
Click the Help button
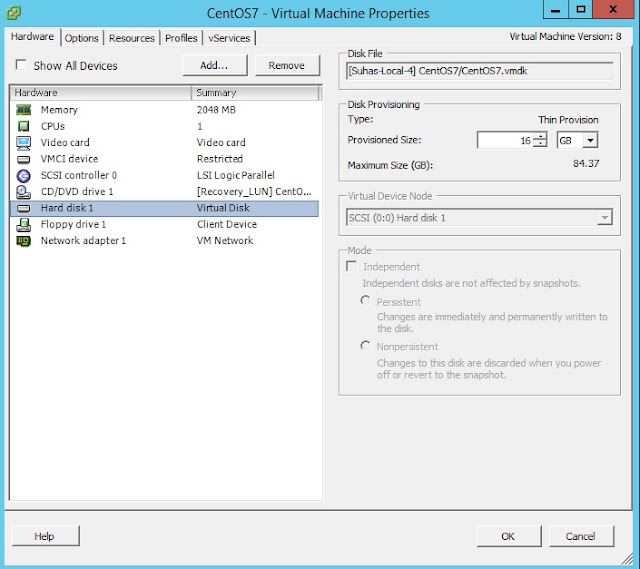[x=45, y=536]
